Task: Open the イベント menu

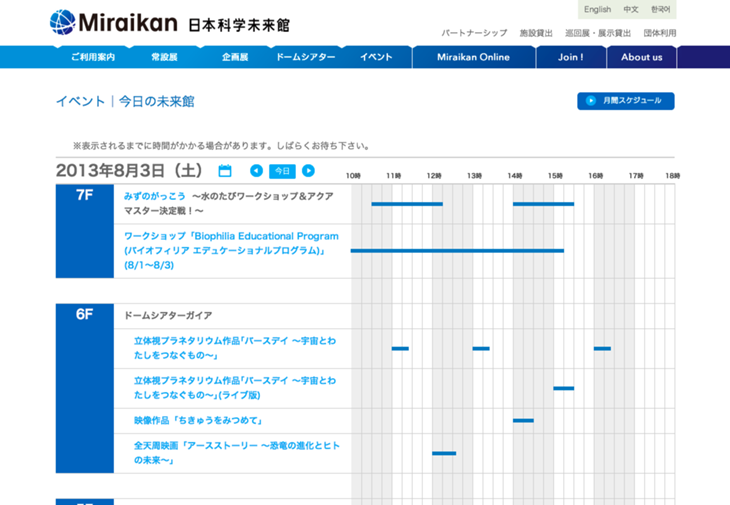Action: pos(376,57)
